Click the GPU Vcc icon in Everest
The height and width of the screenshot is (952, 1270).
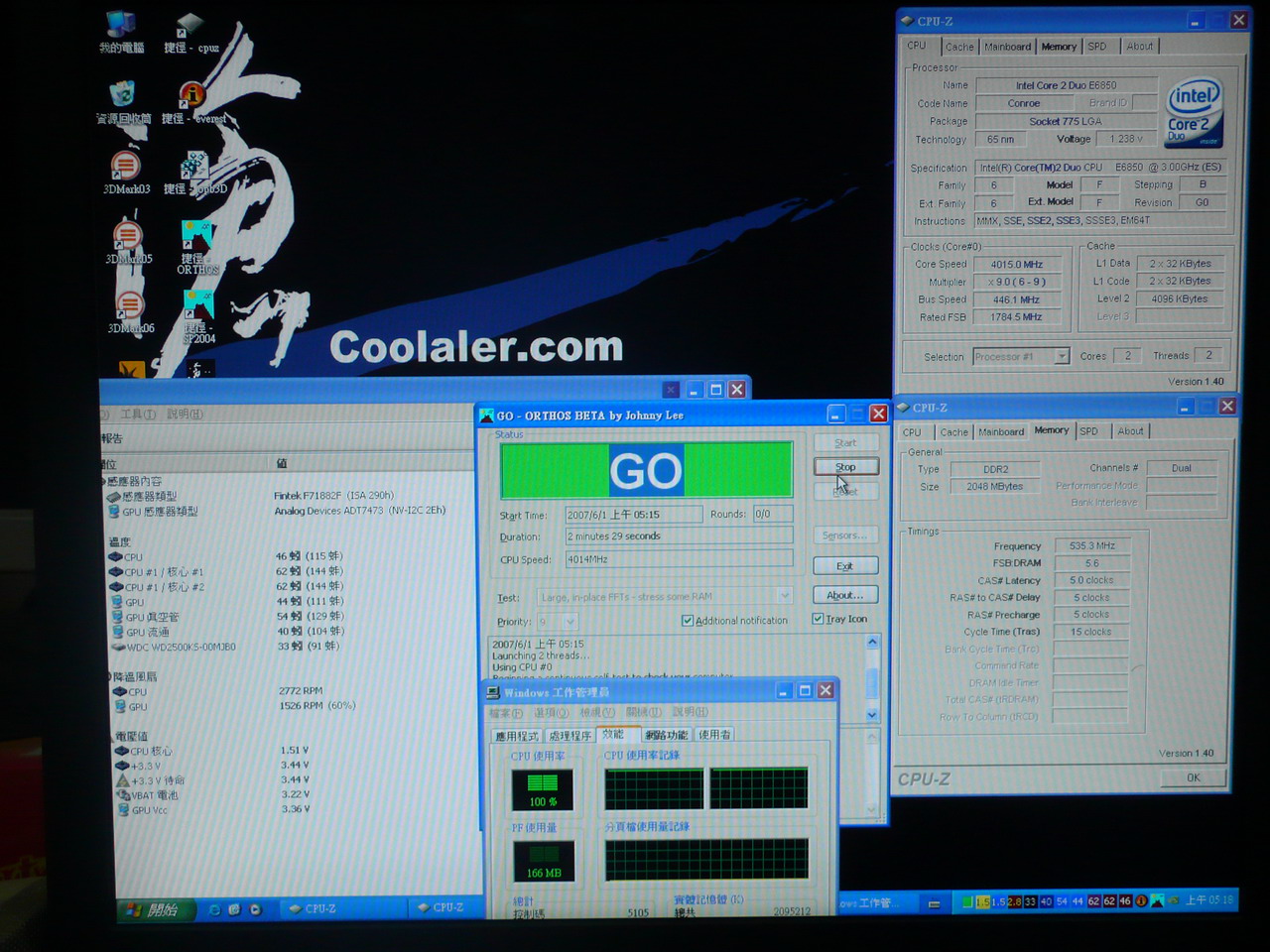(124, 810)
